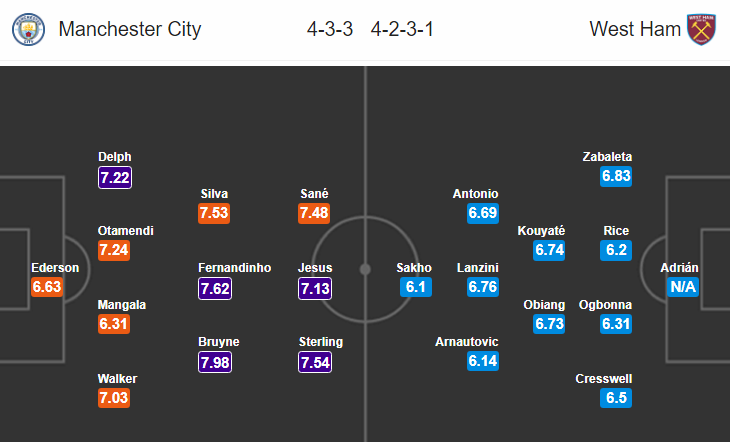Open player Delph's name

click(115, 156)
